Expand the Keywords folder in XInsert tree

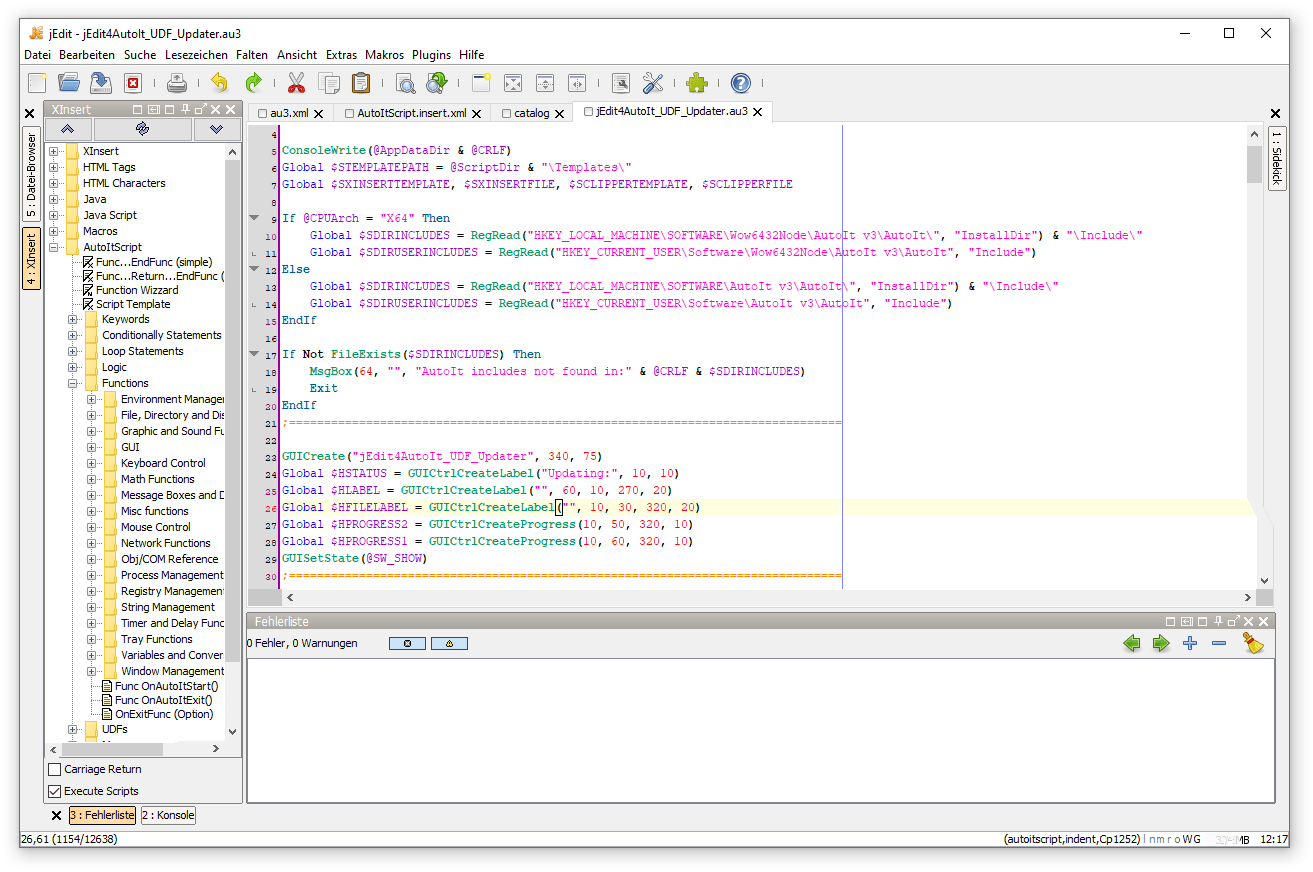pyautogui.click(x=73, y=319)
